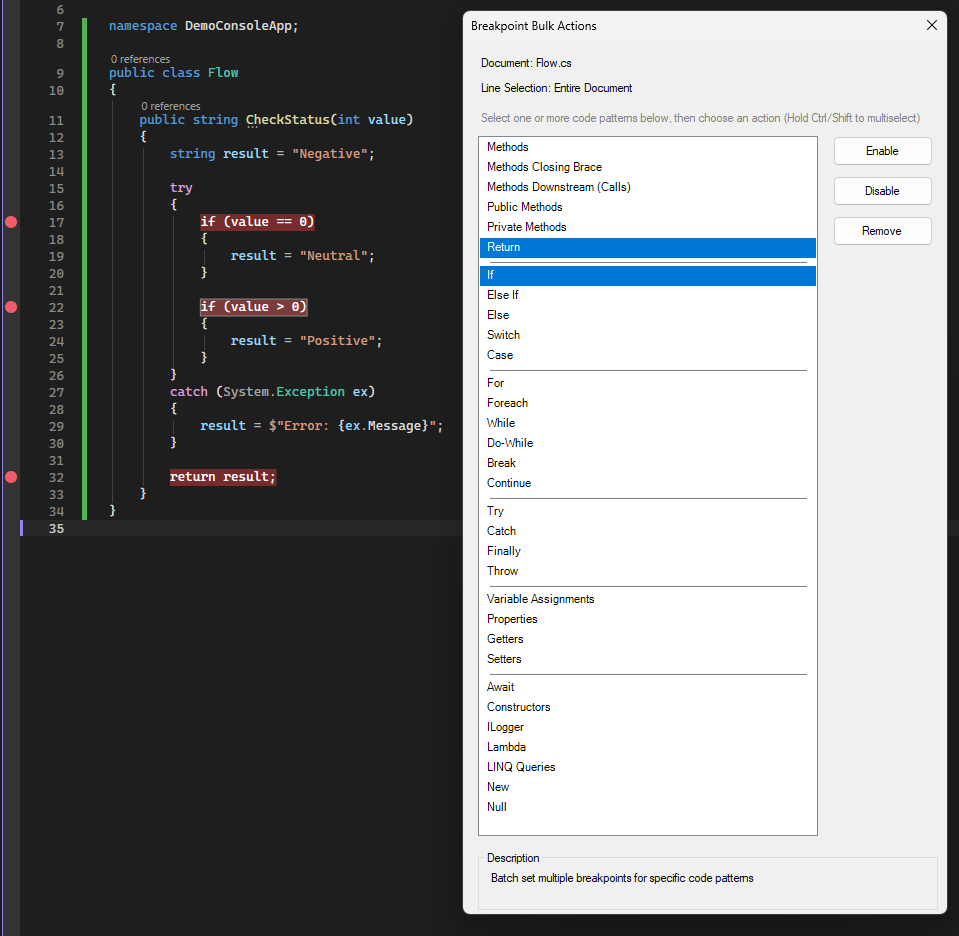Select the Finally pattern
The image size is (959, 936).
click(x=648, y=551)
